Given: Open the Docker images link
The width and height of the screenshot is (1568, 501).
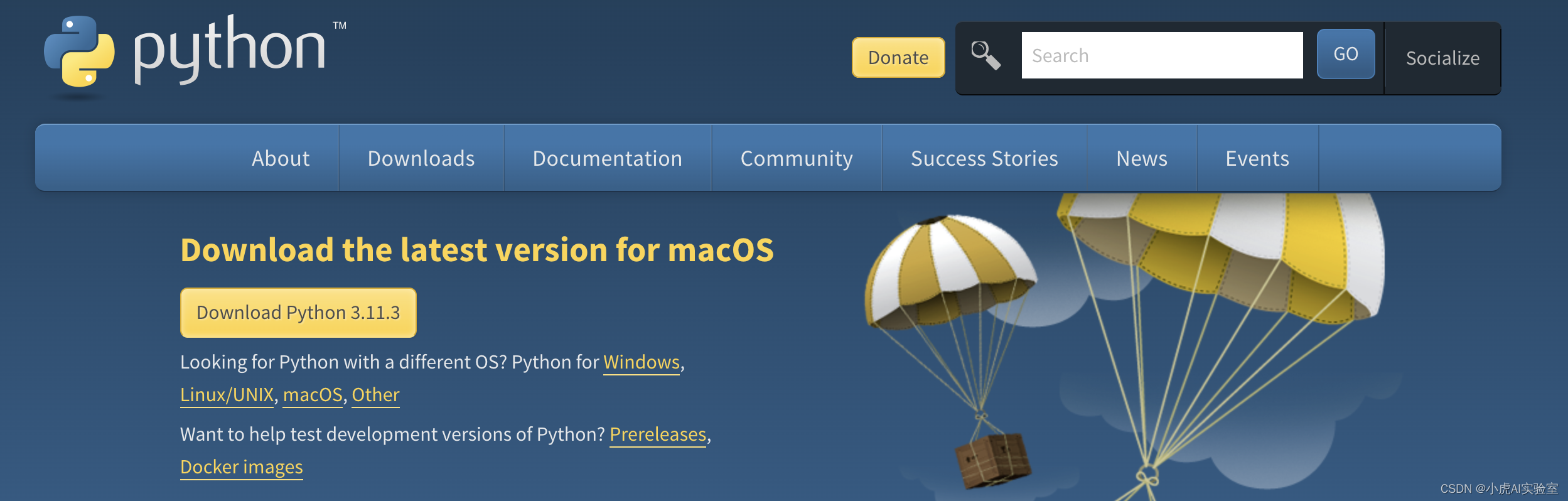Looking at the screenshot, I should click(242, 467).
